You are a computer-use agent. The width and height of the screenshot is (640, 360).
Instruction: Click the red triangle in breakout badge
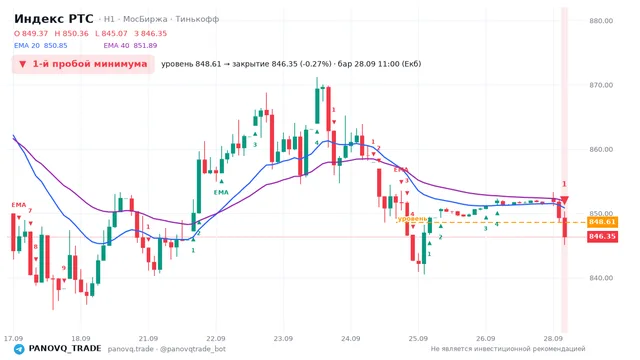(x=23, y=64)
